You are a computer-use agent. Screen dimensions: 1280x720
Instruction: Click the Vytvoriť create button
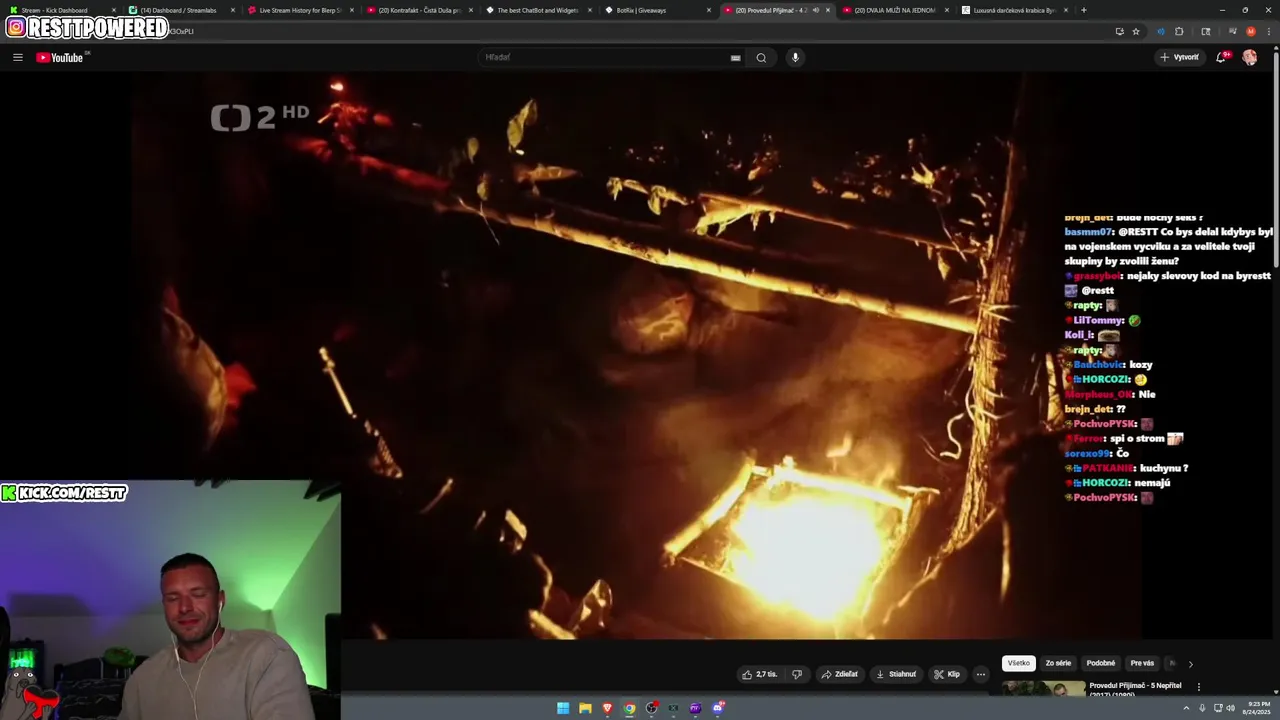[1179, 57]
